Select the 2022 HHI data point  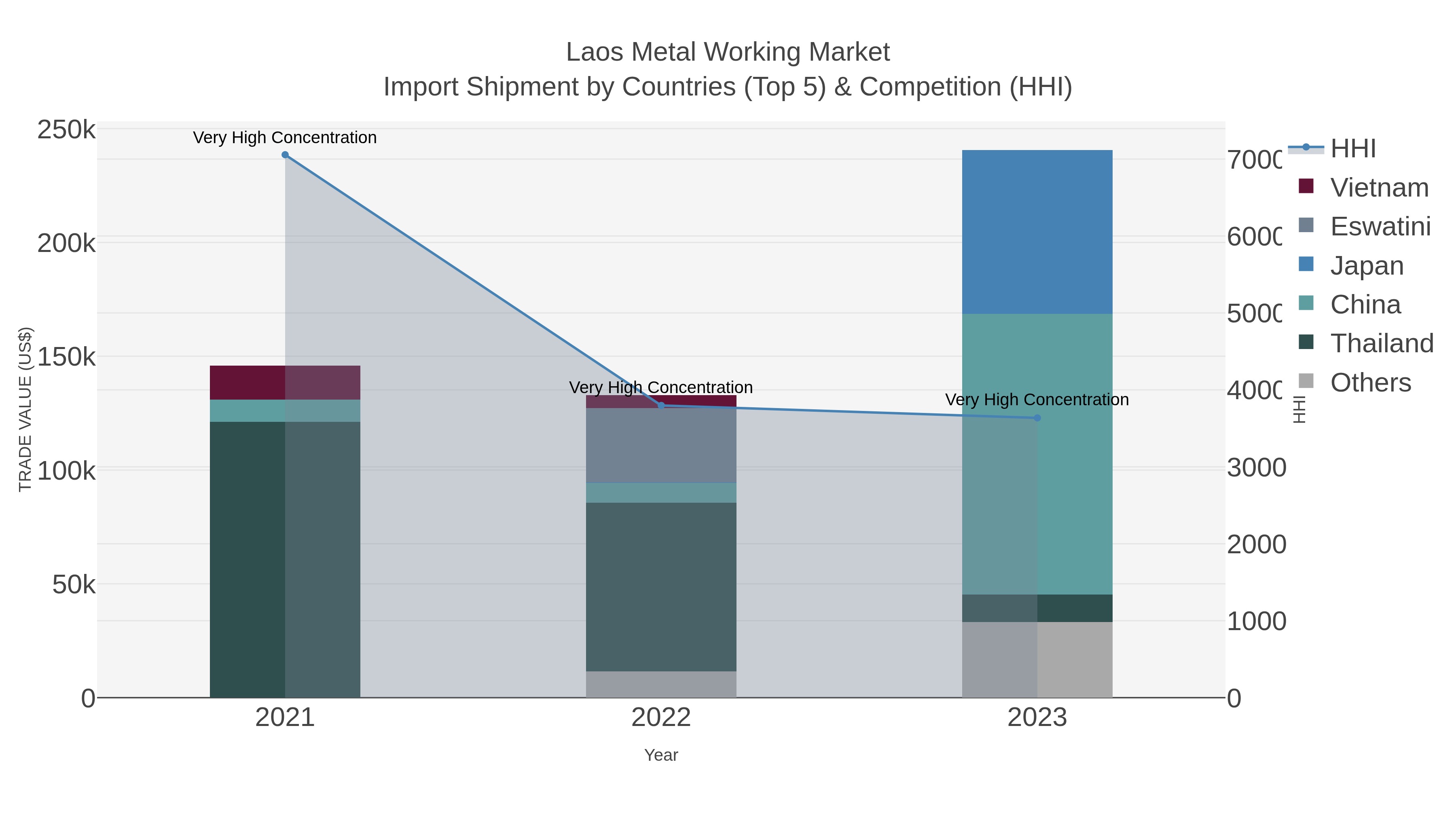(x=661, y=405)
